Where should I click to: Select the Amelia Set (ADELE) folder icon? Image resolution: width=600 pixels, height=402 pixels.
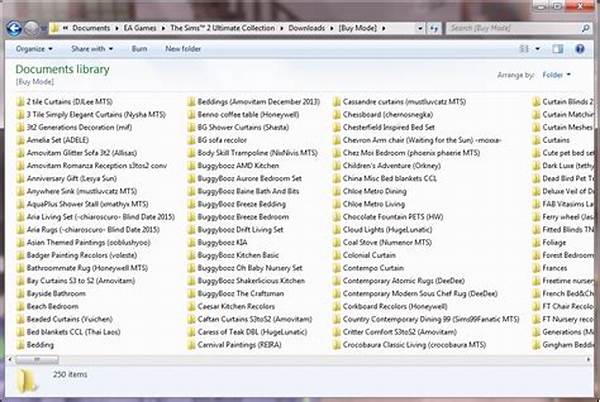20,140
